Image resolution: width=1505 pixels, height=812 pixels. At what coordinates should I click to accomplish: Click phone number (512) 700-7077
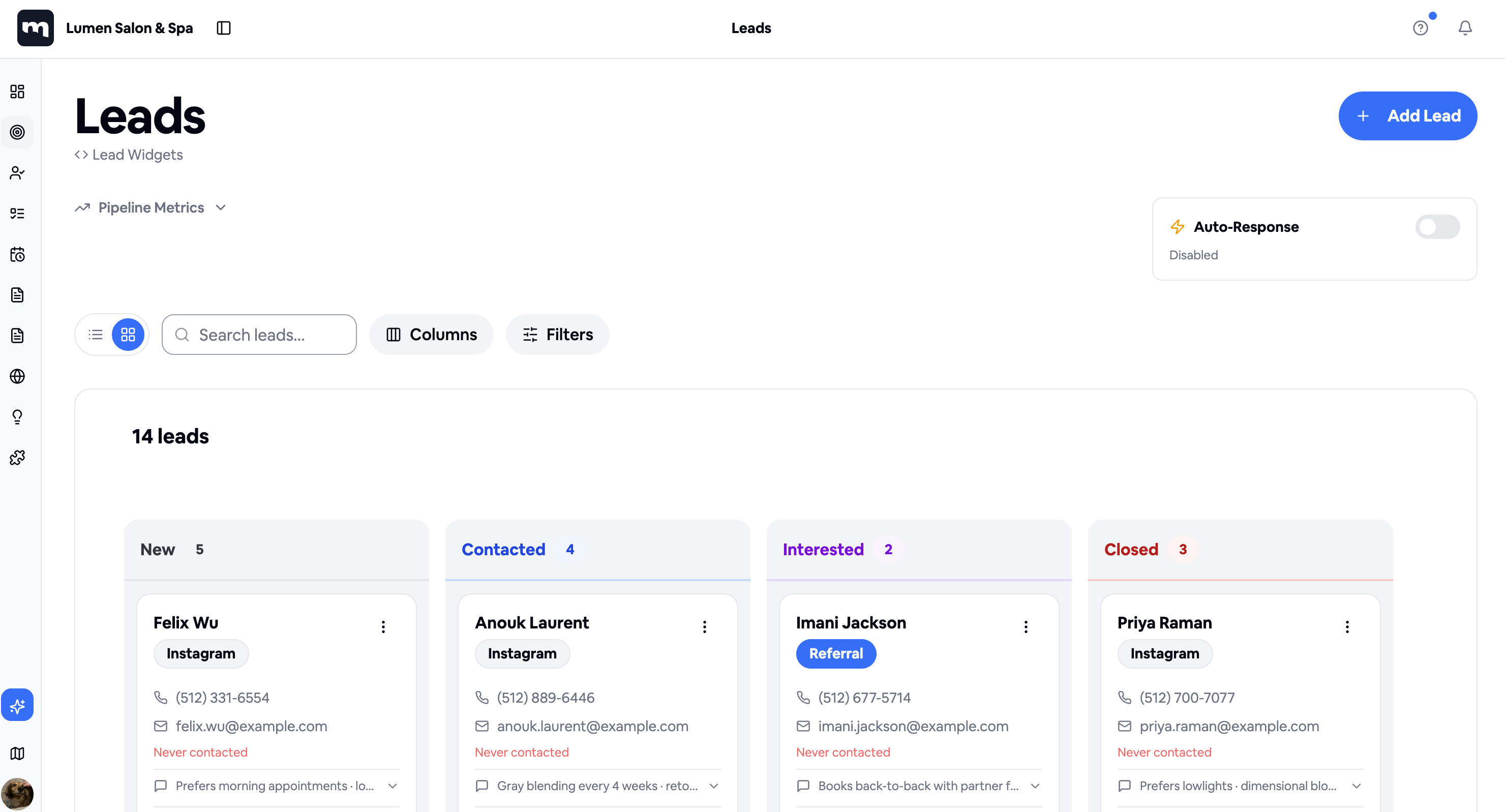(1187, 698)
